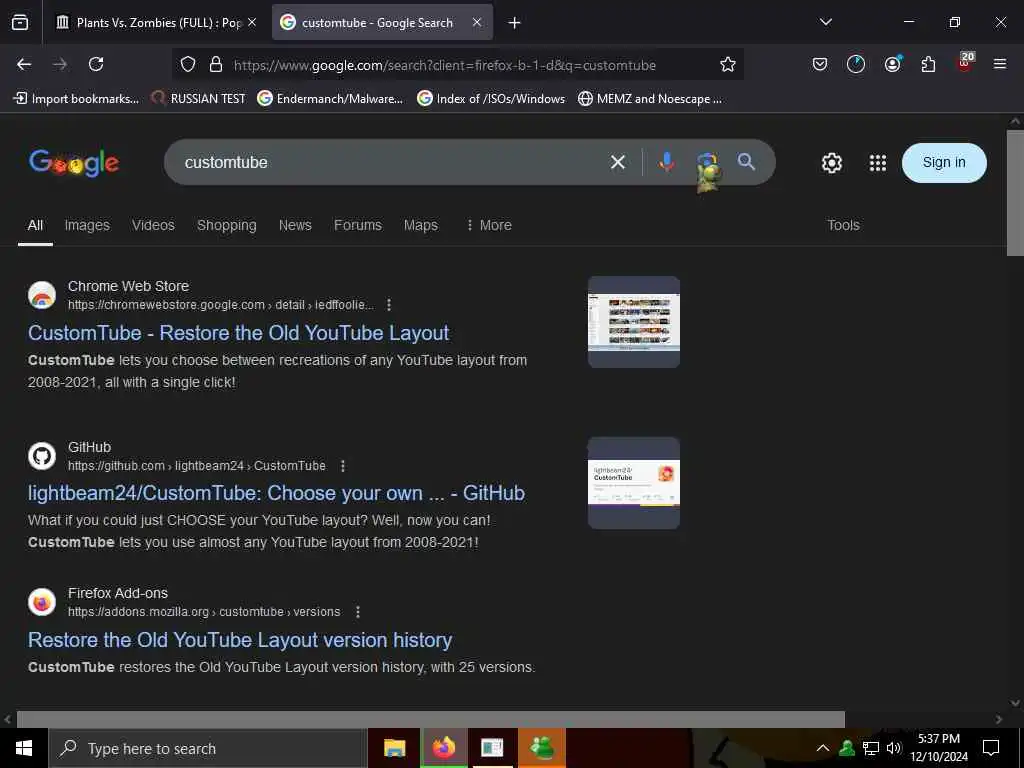Open CustomTube - Restore the Old YouTube Layout

pos(238,333)
